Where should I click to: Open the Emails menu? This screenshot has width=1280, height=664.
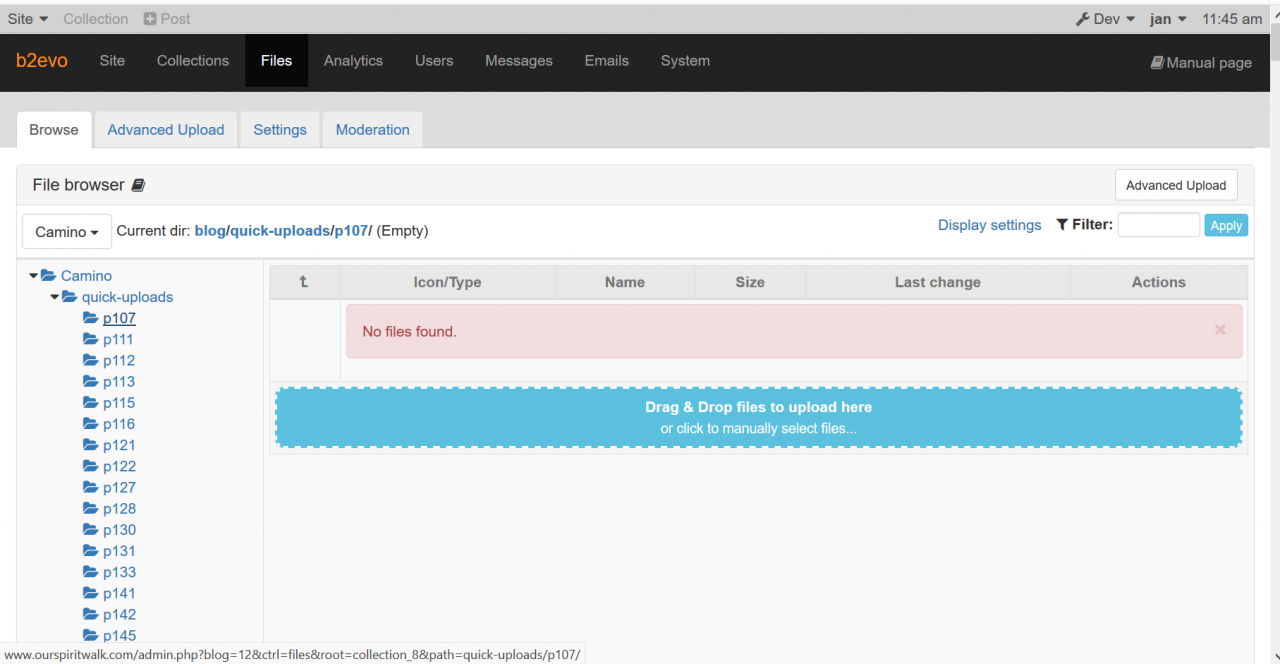point(607,61)
